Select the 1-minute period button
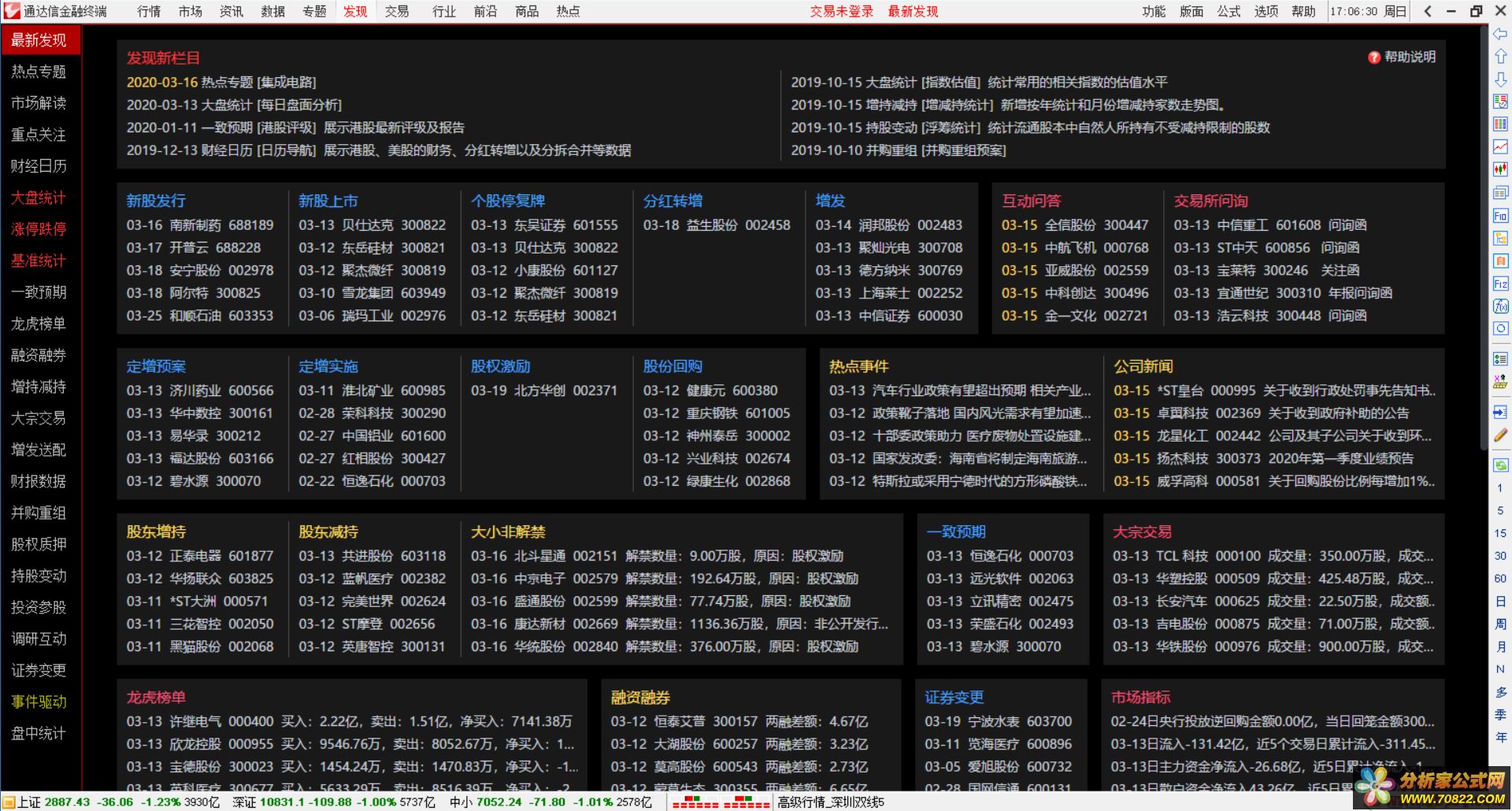The width and height of the screenshot is (1512, 811). point(1500,488)
